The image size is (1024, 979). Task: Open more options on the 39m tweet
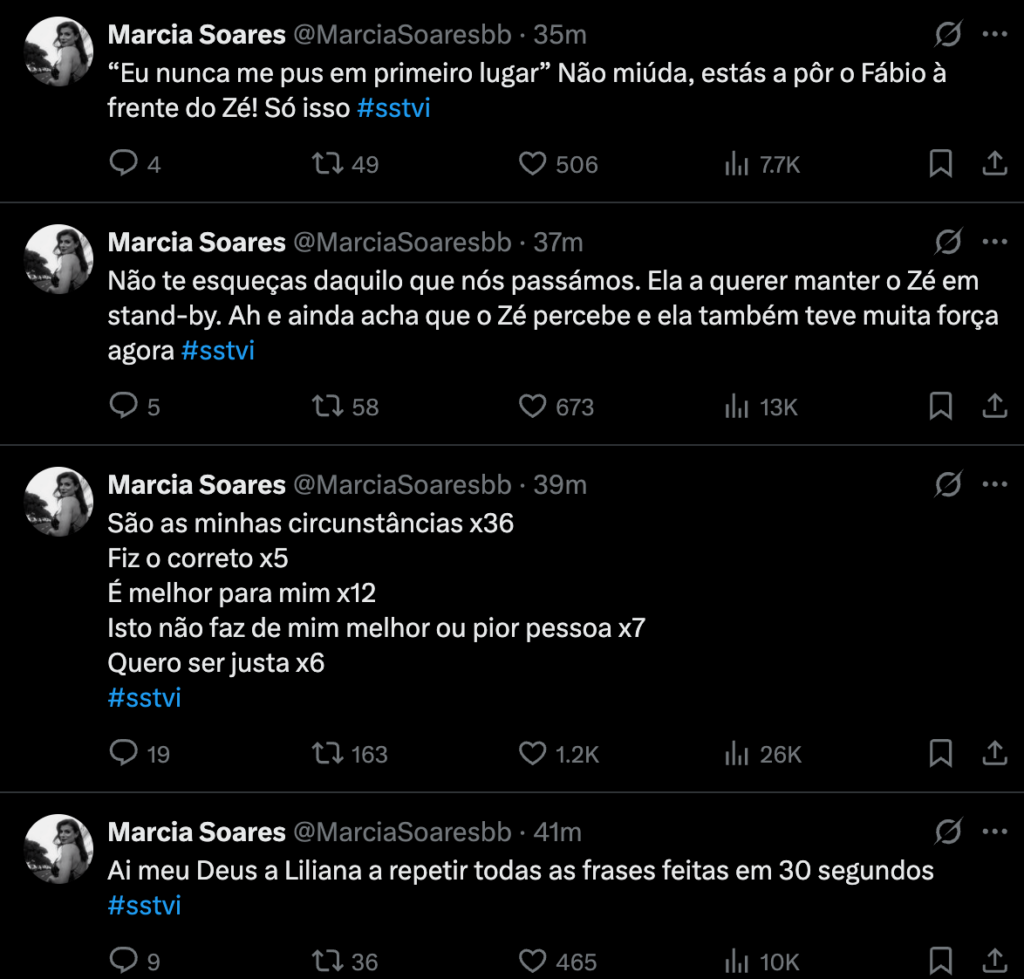(995, 485)
